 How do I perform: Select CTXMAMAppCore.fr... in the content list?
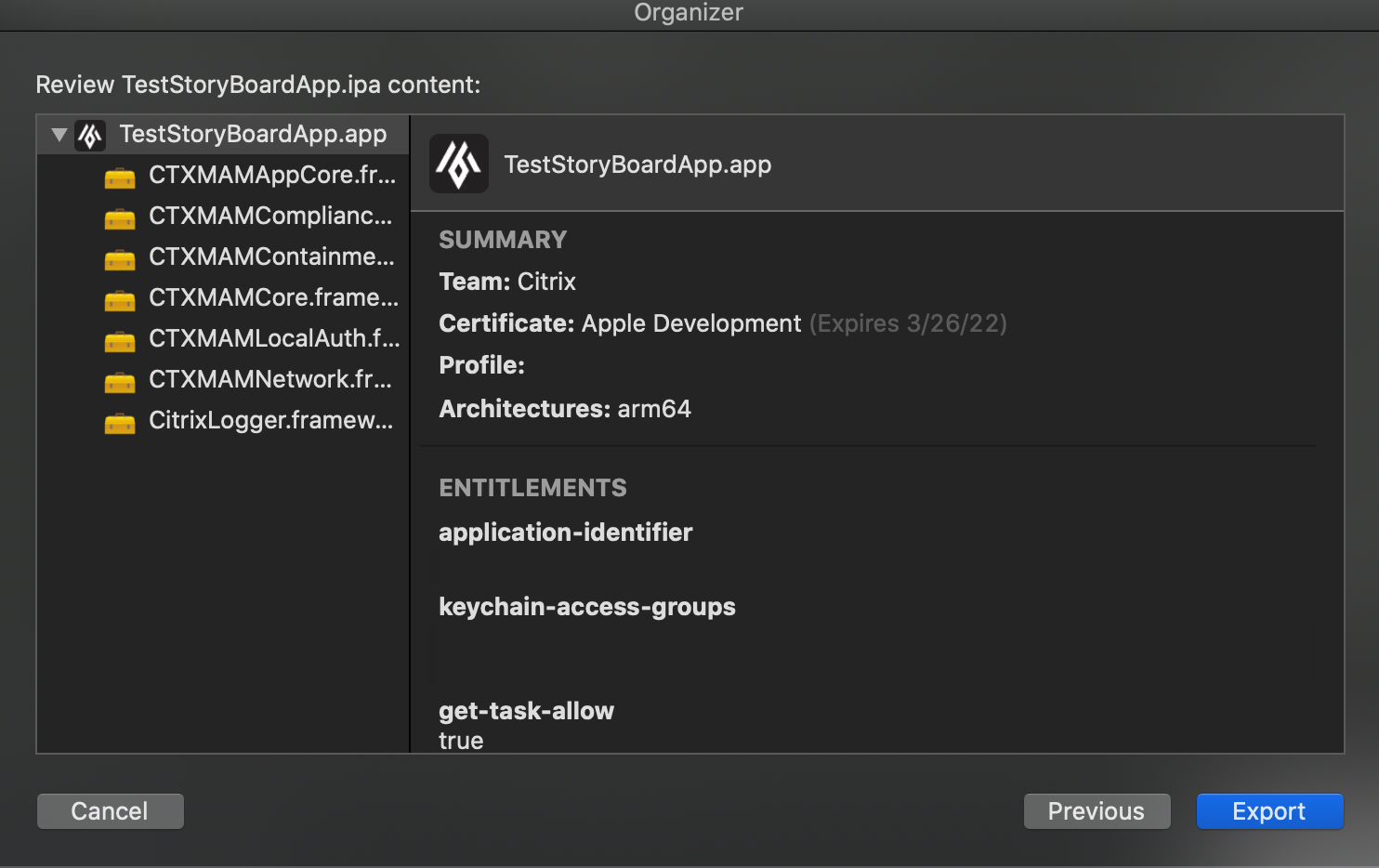coord(271,176)
